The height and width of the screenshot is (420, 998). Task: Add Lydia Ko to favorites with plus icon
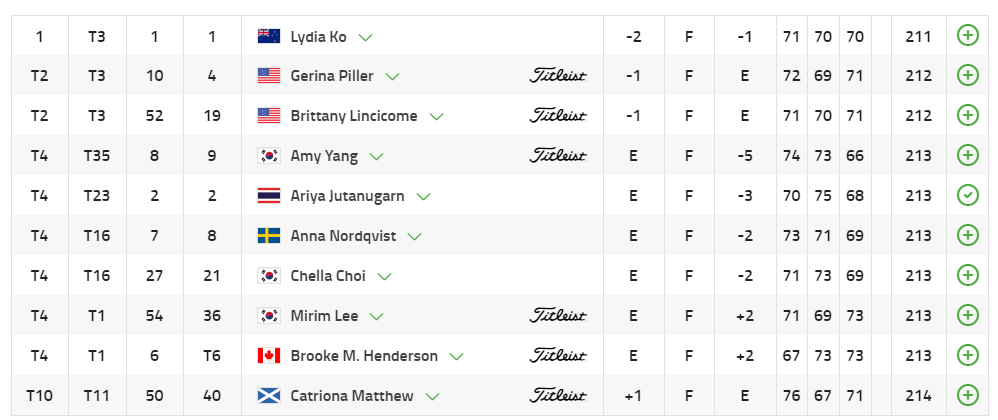[967, 36]
